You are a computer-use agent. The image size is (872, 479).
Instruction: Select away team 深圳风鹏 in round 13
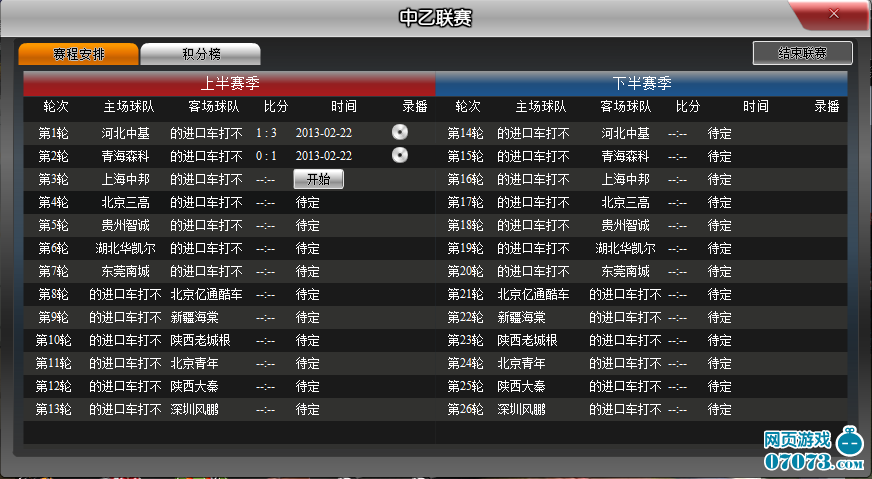194,410
